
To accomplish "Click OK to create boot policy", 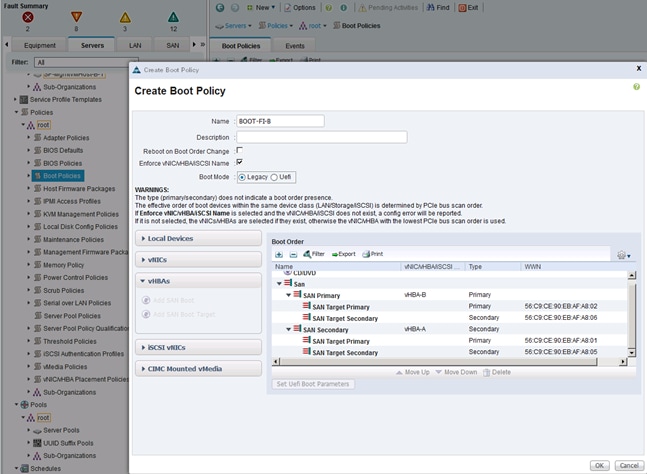I will 600,465.
